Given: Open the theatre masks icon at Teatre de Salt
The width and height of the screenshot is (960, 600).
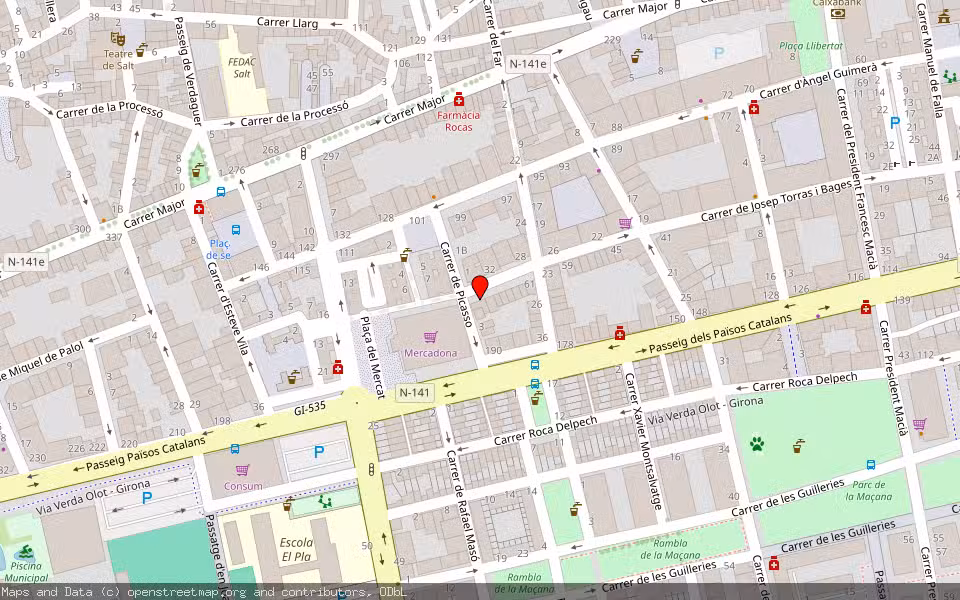Looking at the screenshot, I should coord(118,39).
